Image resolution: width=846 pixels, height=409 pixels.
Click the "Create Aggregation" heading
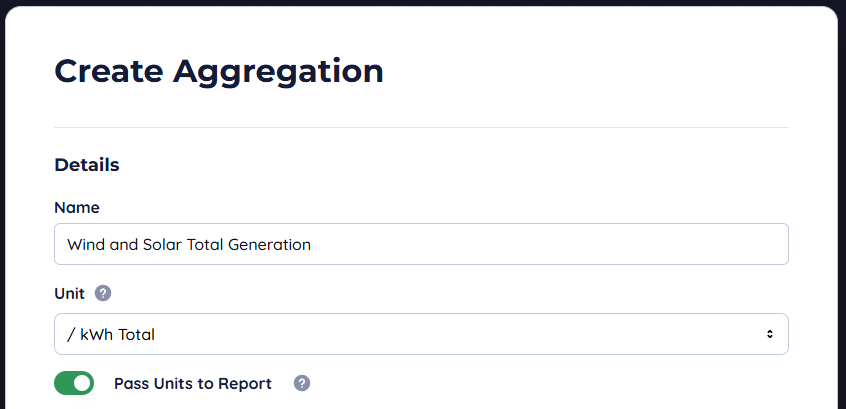218,71
